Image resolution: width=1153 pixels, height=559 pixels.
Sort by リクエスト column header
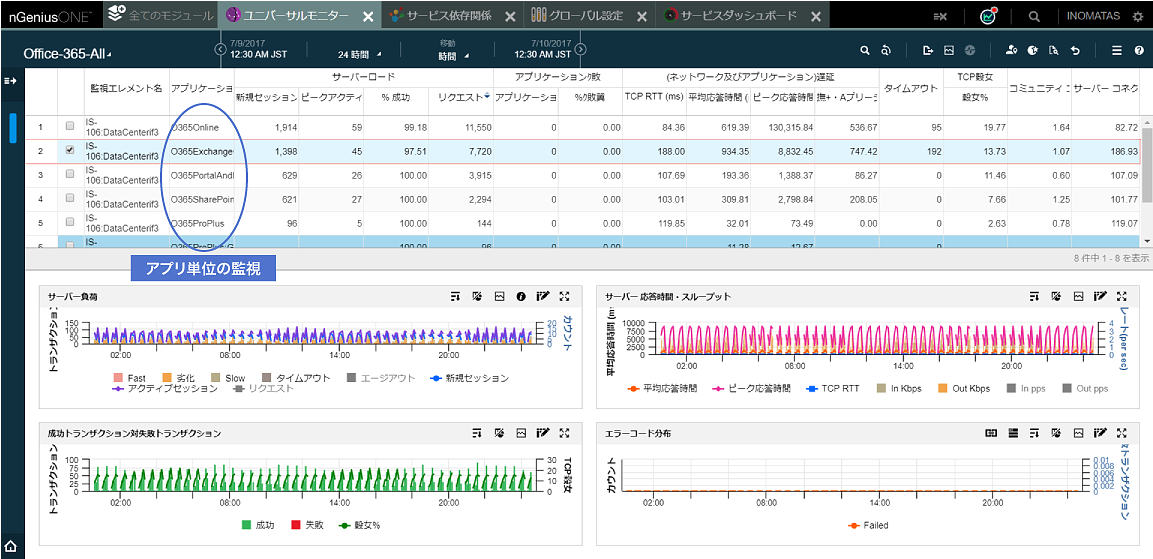[461, 97]
